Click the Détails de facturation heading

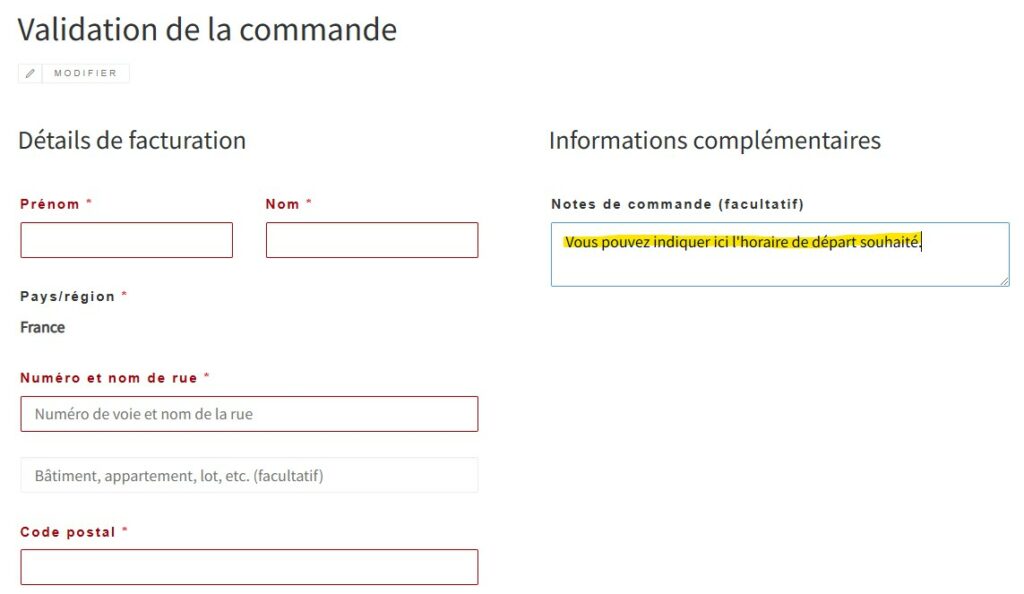coord(132,140)
